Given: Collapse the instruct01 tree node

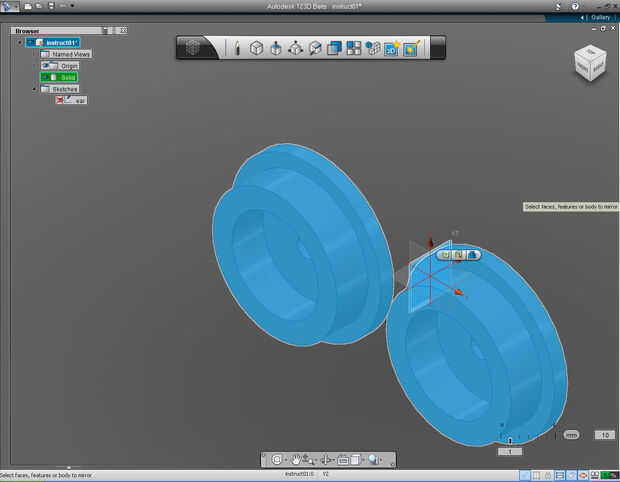Looking at the screenshot, I should 20,42.
